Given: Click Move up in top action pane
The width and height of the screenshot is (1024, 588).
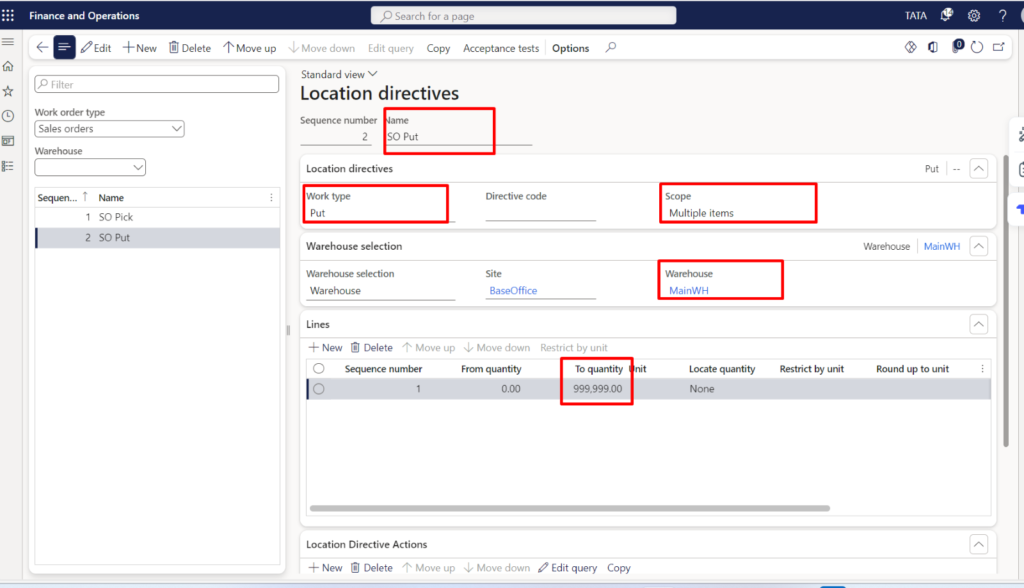Looking at the screenshot, I should (x=249, y=48).
